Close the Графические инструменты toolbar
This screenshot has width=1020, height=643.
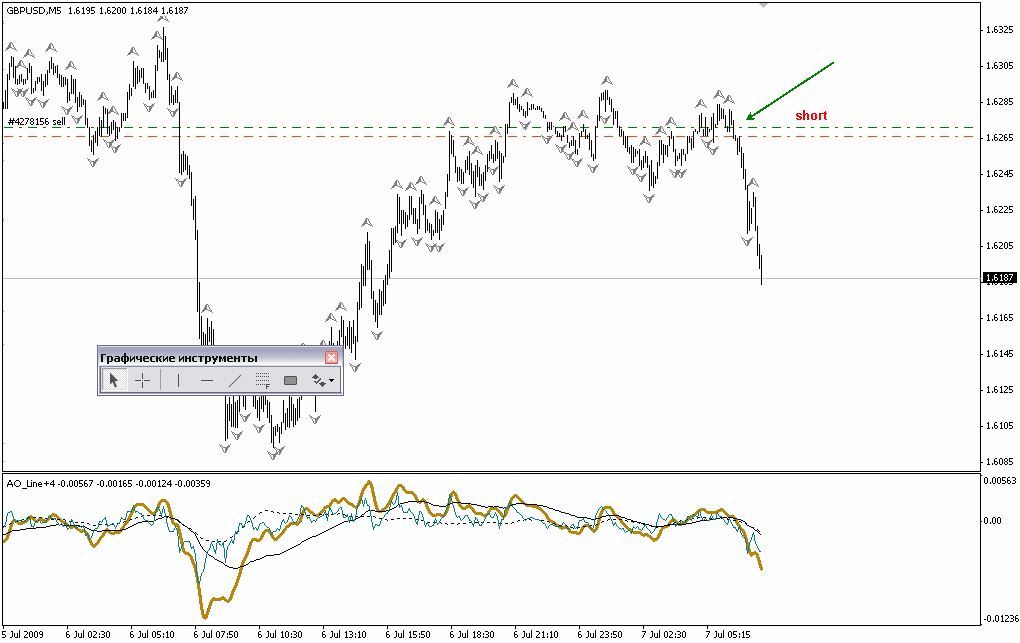click(x=332, y=357)
